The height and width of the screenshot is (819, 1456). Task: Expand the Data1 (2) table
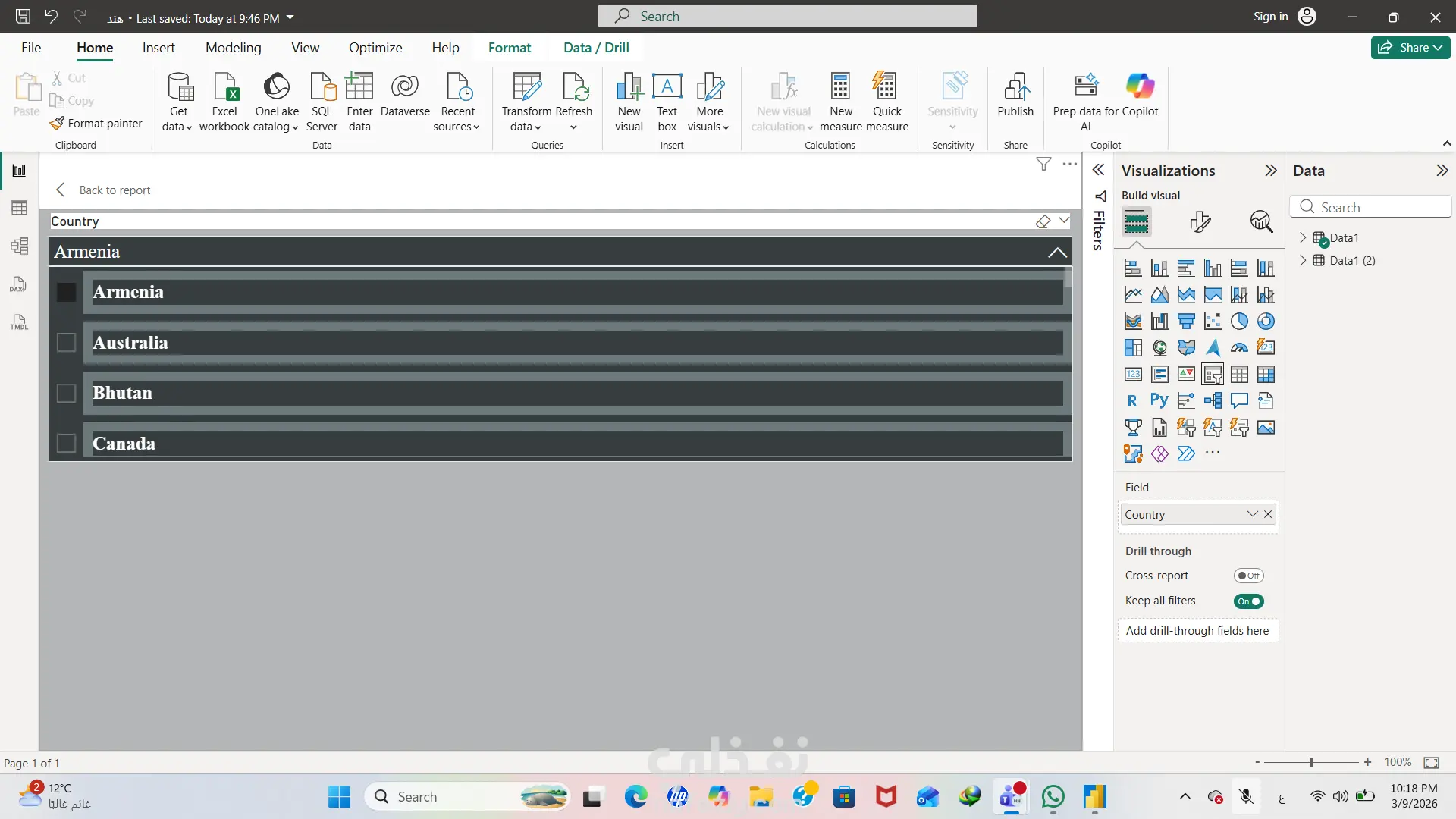[x=1303, y=260]
